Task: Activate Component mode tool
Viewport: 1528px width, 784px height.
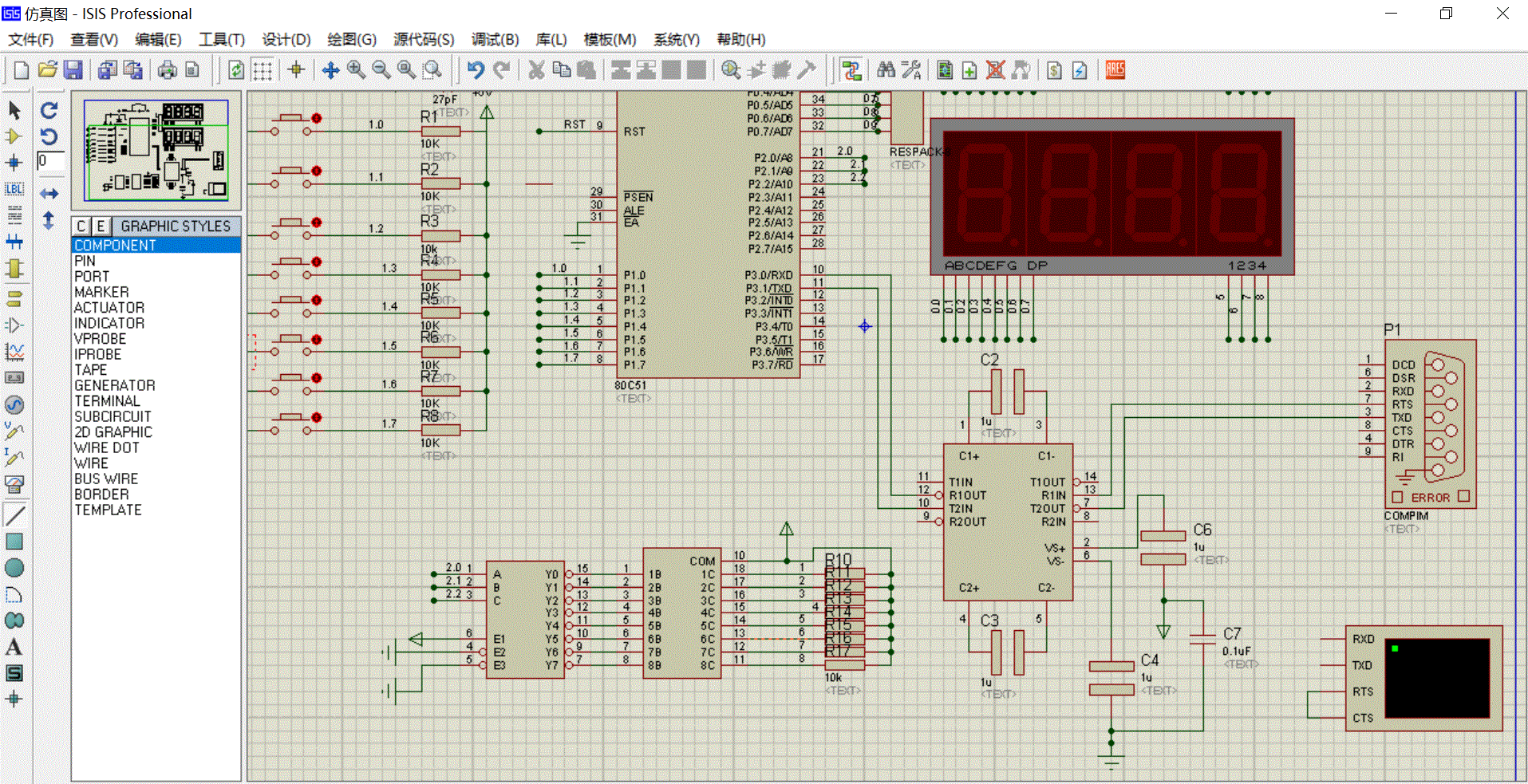Action: click(x=14, y=136)
